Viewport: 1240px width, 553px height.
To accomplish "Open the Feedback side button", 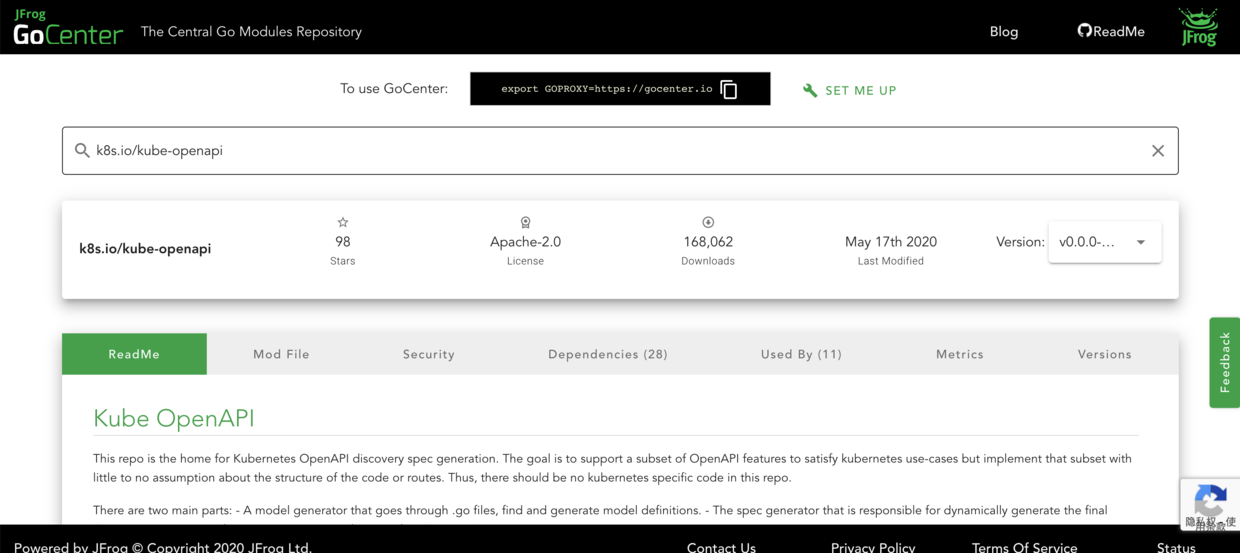I will (x=1225, y=362).
